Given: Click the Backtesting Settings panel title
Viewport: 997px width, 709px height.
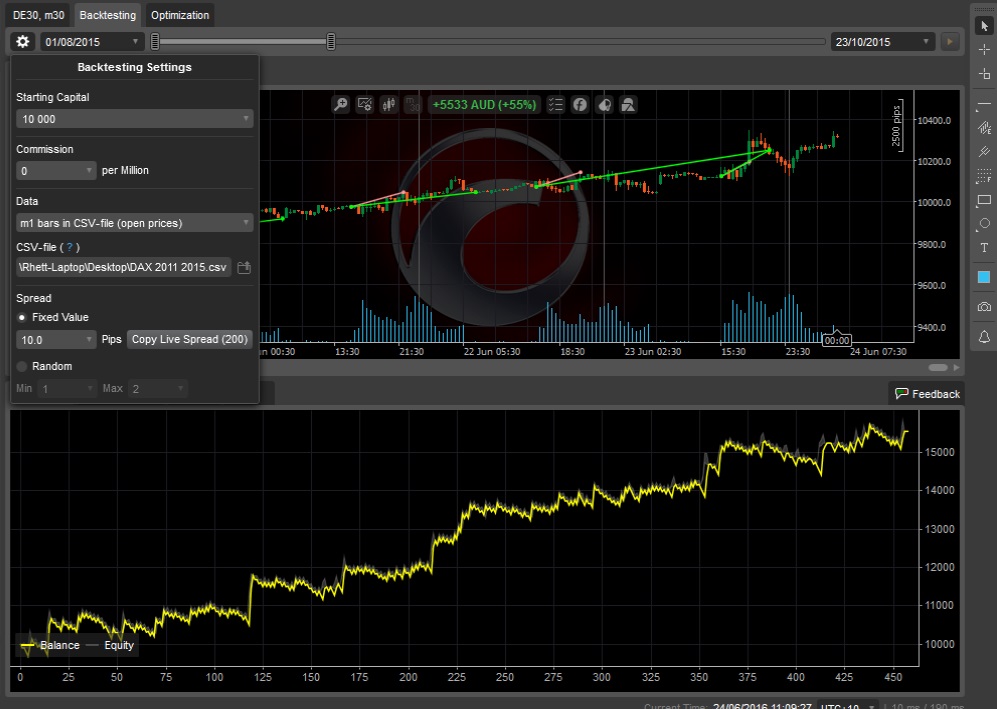Looking at the screenshot, I should tap(134, 67).
